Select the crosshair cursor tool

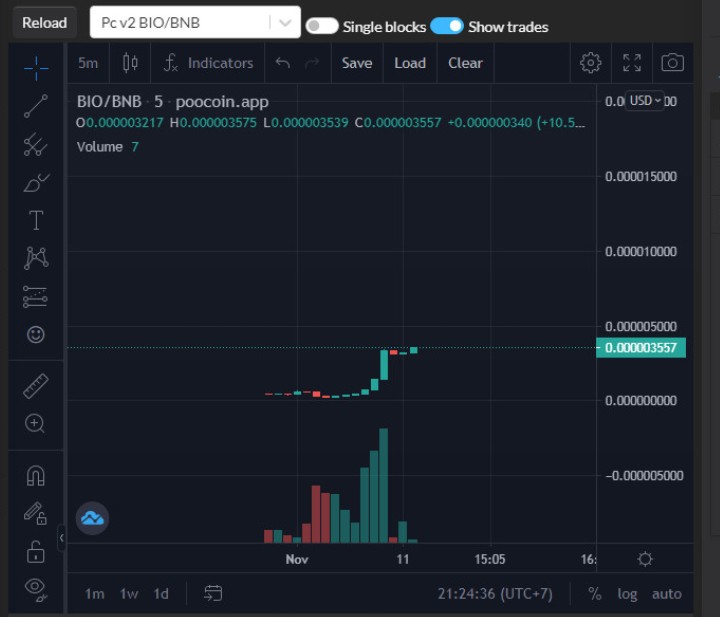tap(36, 68)
